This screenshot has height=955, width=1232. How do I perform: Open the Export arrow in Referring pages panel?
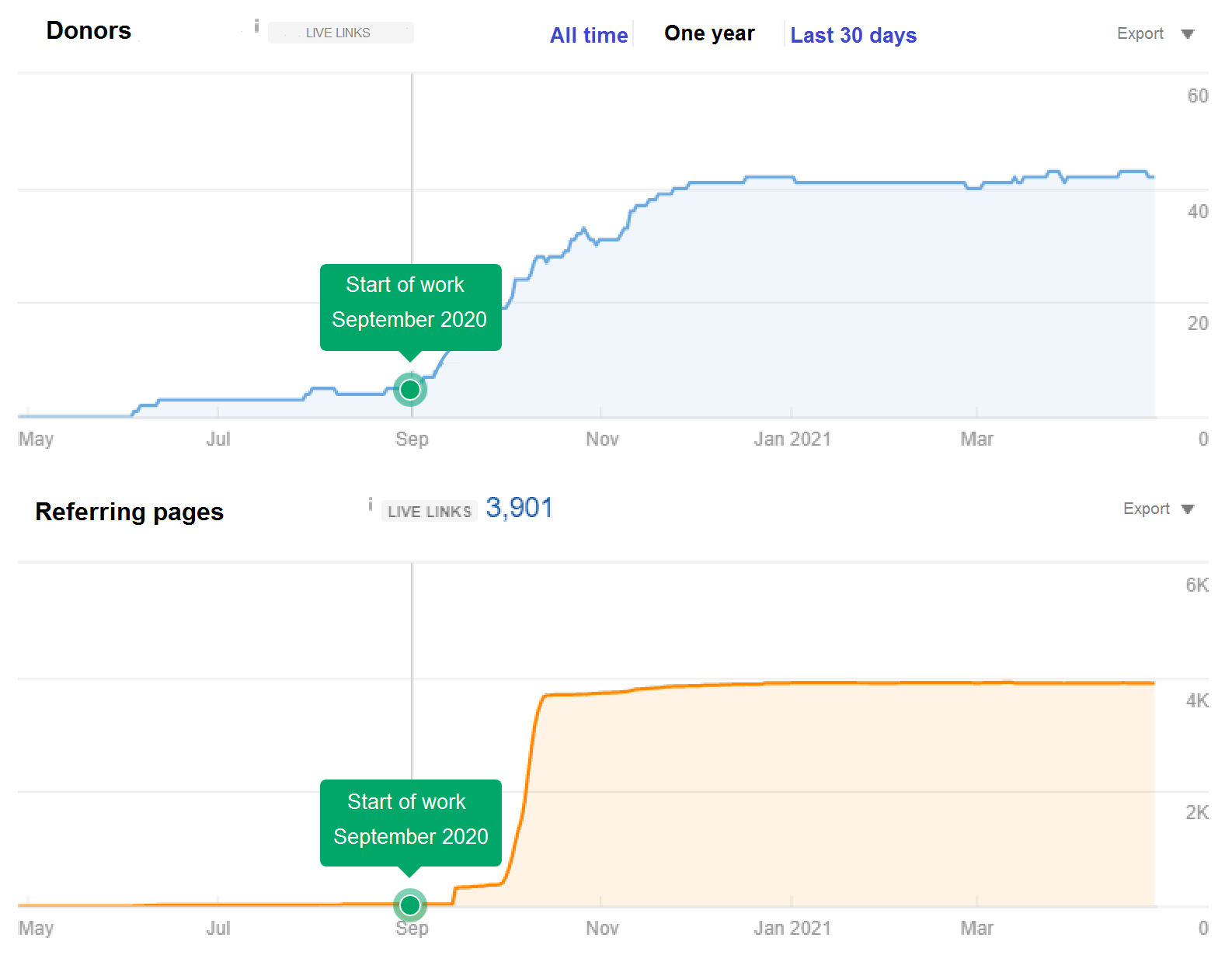pyautogui.click(x=1187, y=509)
